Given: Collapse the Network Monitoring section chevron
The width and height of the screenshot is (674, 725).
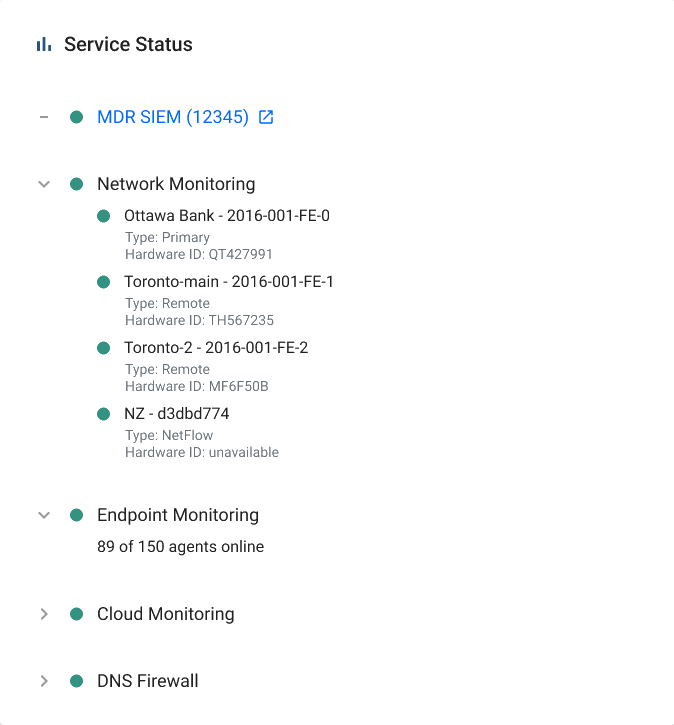Looking at the screenshot, I should point(44,184).
